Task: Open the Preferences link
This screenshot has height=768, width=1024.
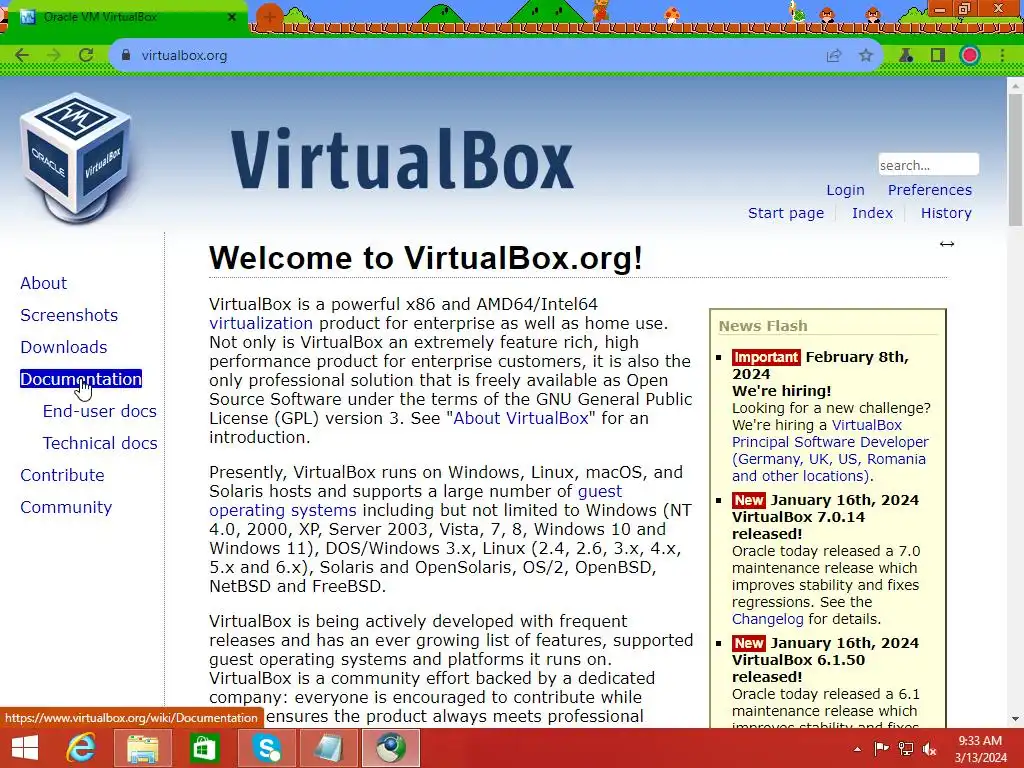Action: click(929, 190)
